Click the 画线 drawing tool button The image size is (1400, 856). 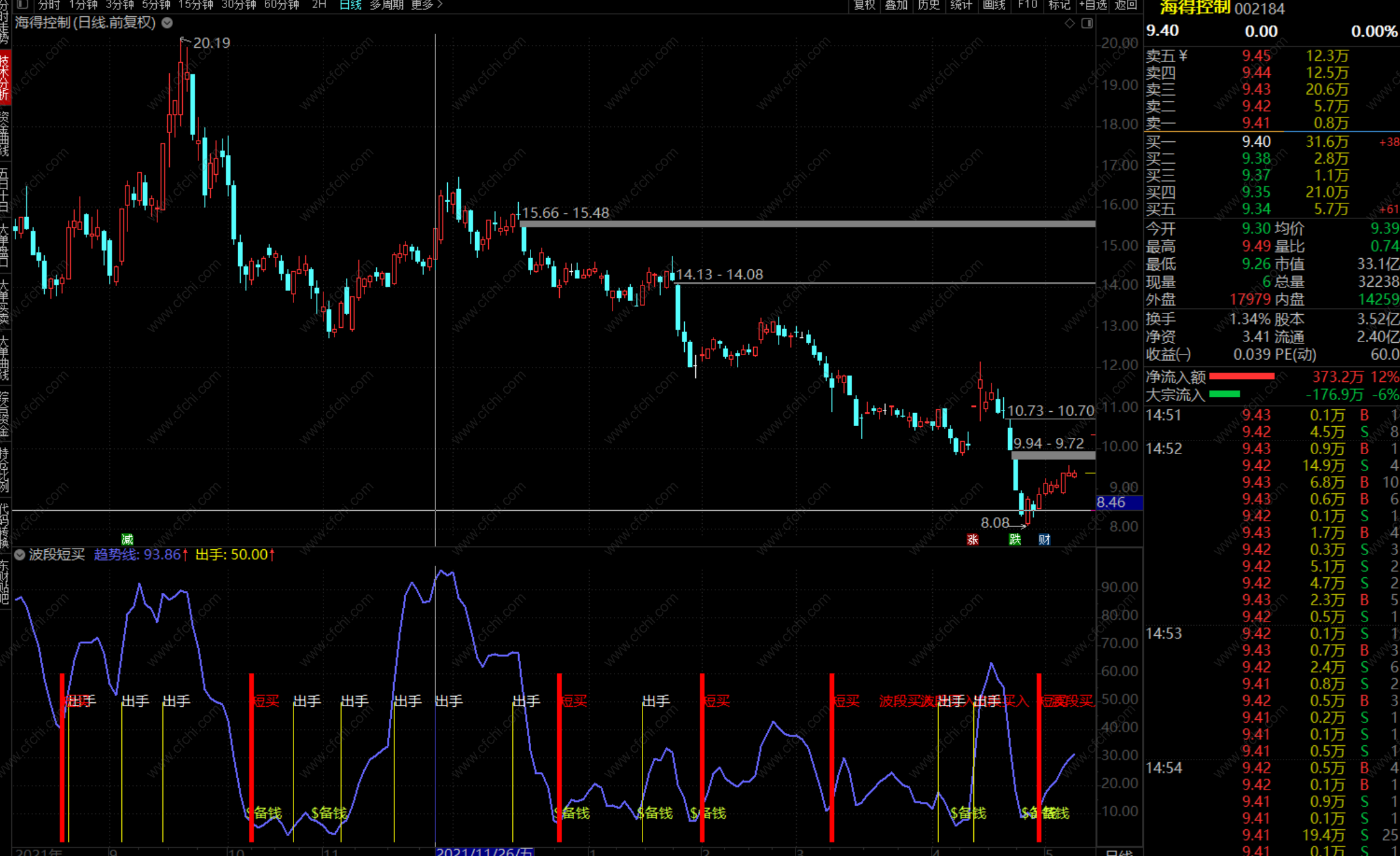994,4
